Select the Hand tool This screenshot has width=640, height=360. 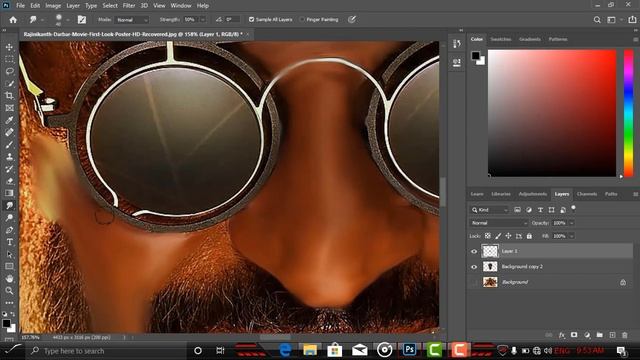pos(9,279)
